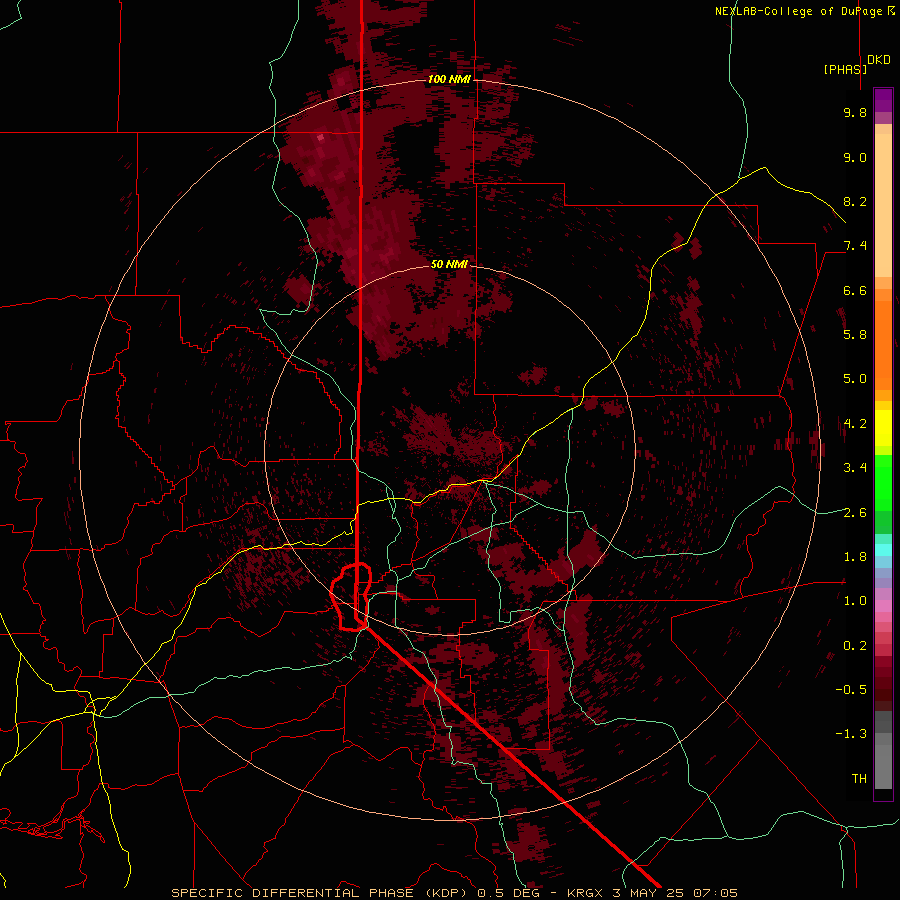This screenshot has width=900, height=900.
Task: Click the 7.4 scale value
Action: pyautogui.click(x=855, y=246)
